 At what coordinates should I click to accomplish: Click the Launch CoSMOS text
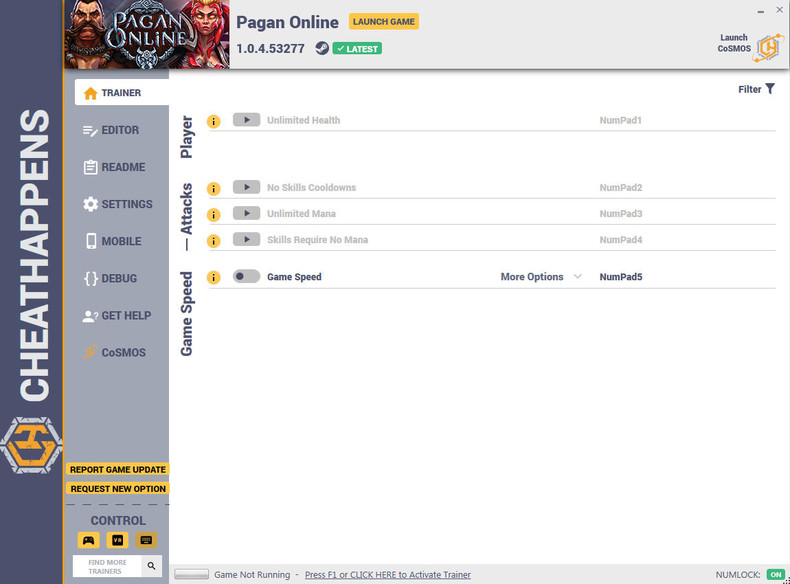click(734, 43)
